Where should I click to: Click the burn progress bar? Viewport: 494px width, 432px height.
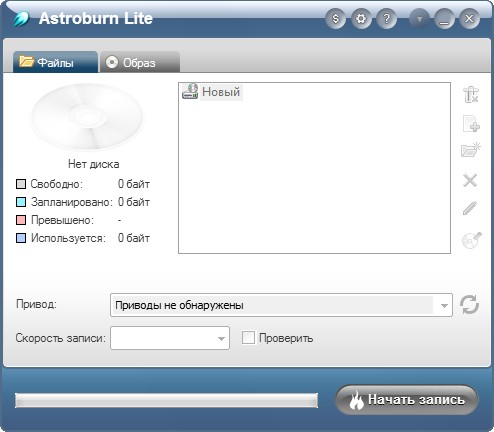coord(166,400)
